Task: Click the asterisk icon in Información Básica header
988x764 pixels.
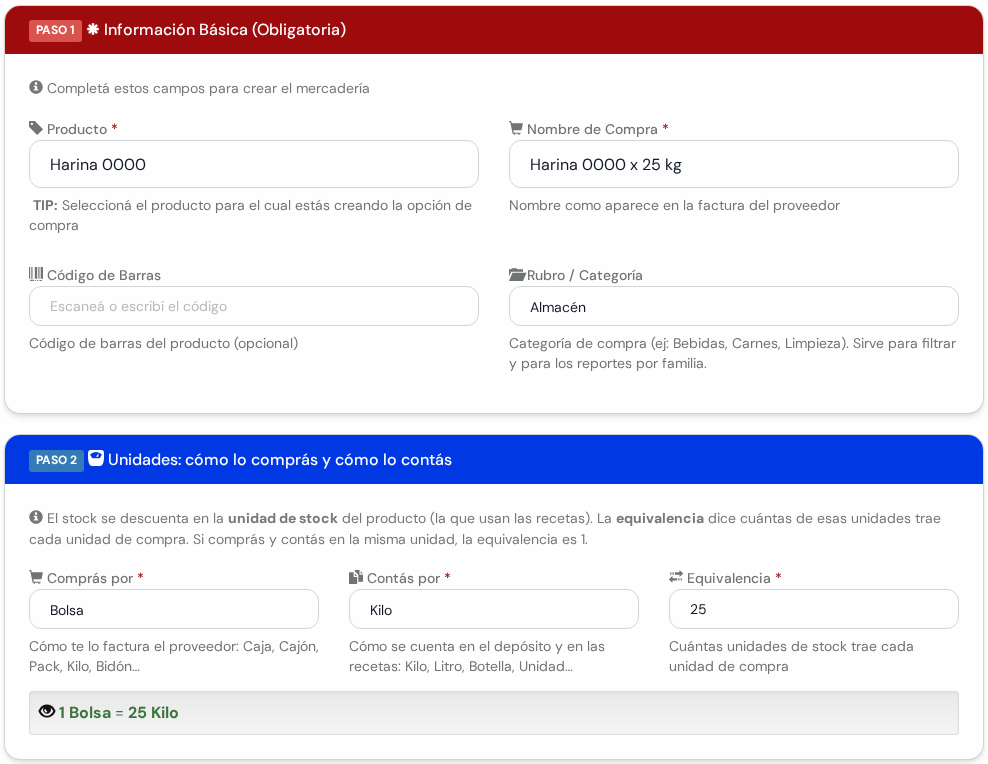Action: tap(93, 29)
